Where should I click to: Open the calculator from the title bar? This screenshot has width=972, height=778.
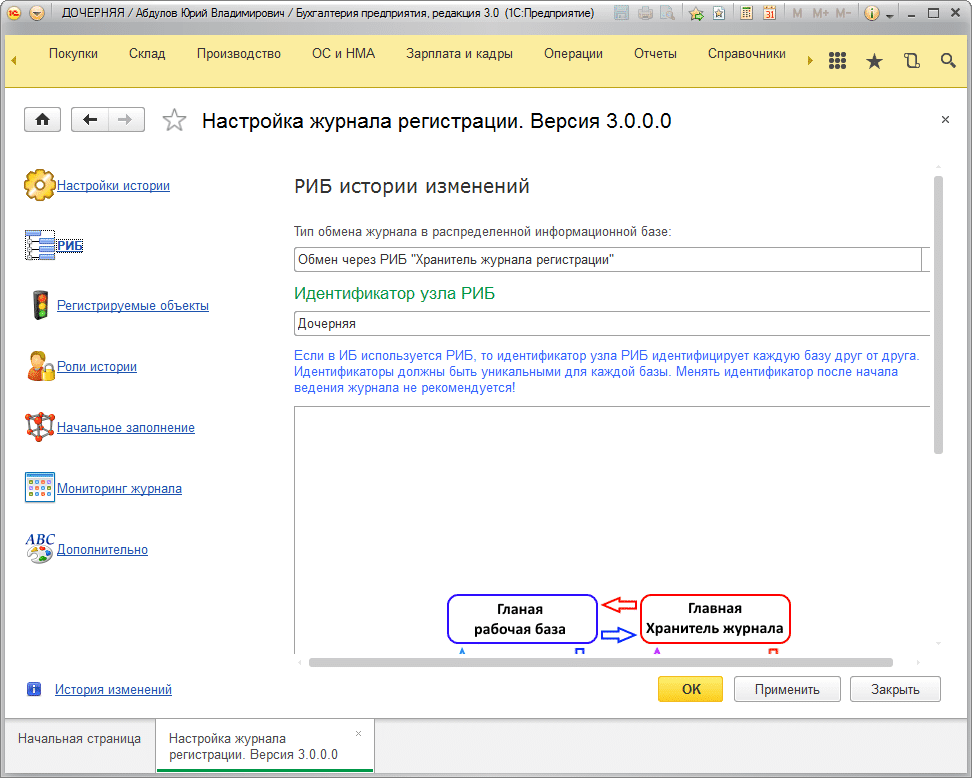(x=746, y=14)
